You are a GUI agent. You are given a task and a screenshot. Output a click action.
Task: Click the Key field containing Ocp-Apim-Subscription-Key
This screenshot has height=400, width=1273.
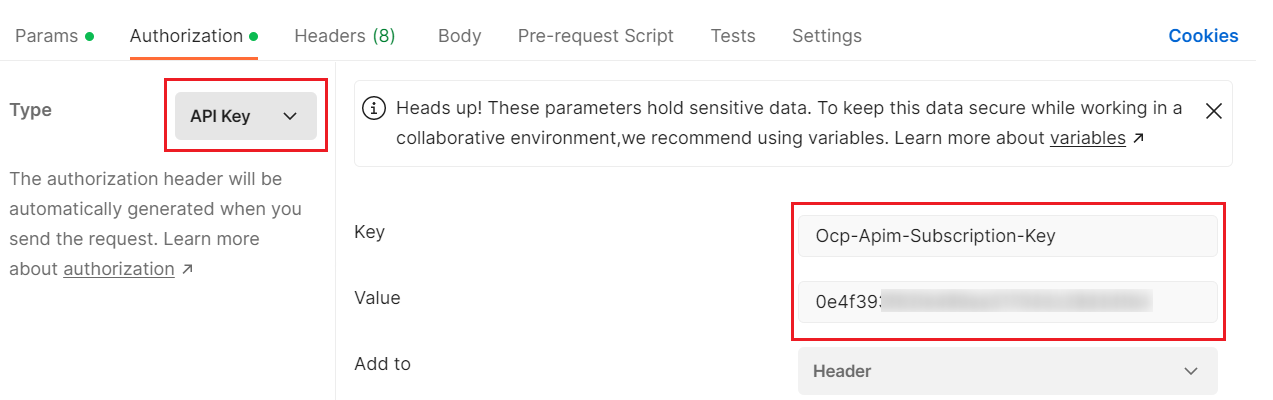pyautogui.click(x=1007, y=236)
